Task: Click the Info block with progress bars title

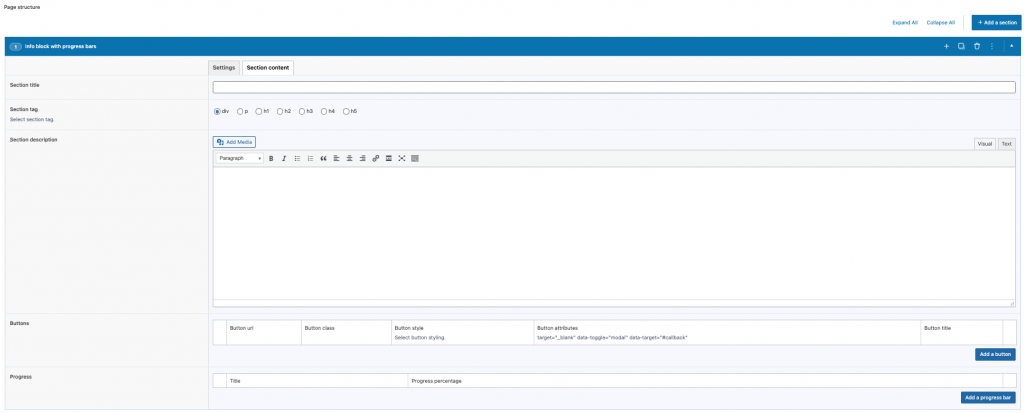Action: coord(61,46)
